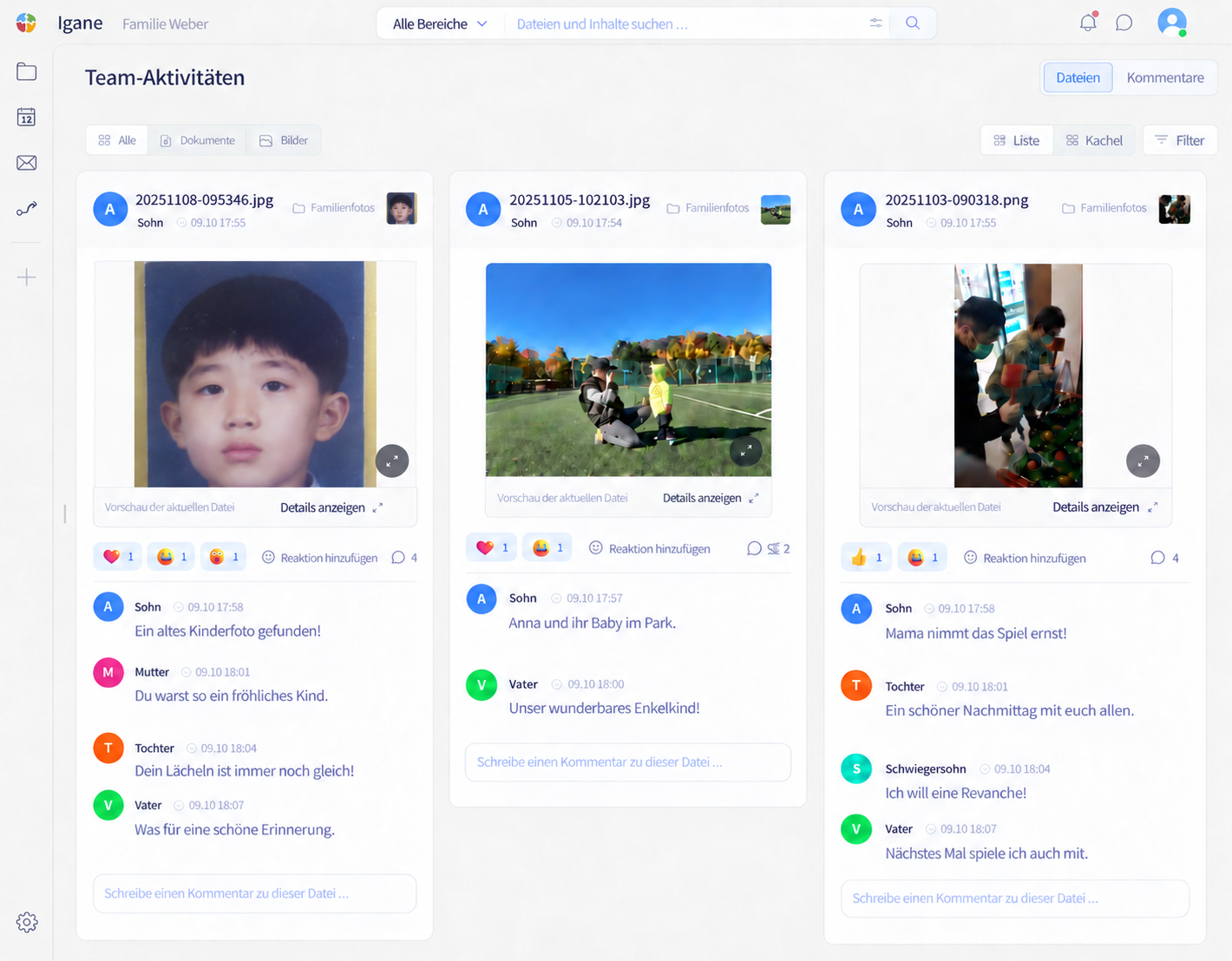The width and height of the screenshot is (1232, 961).
Task: Toggle thumbs-up reaction on 20251103-090318.png
Action: click(866, 558)
